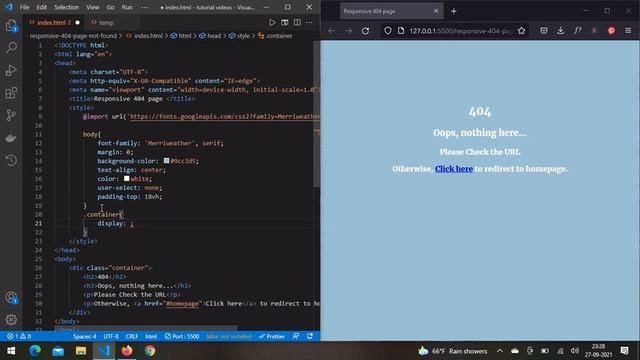Open changes compare icon in editor toolbar
The width and height of the screenshot is (640, 360).
coord(284,22)
